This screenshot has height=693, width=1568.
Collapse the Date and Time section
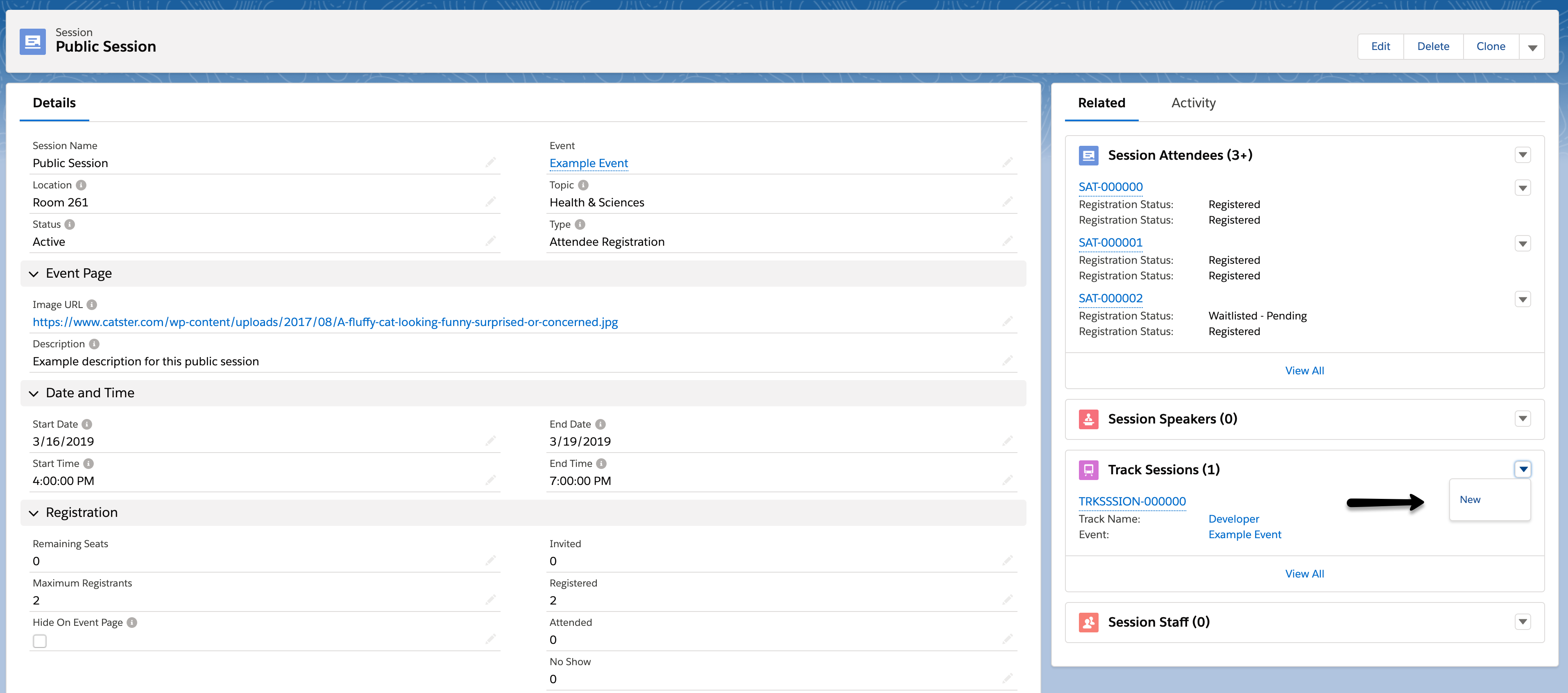[x=34, y=394]
